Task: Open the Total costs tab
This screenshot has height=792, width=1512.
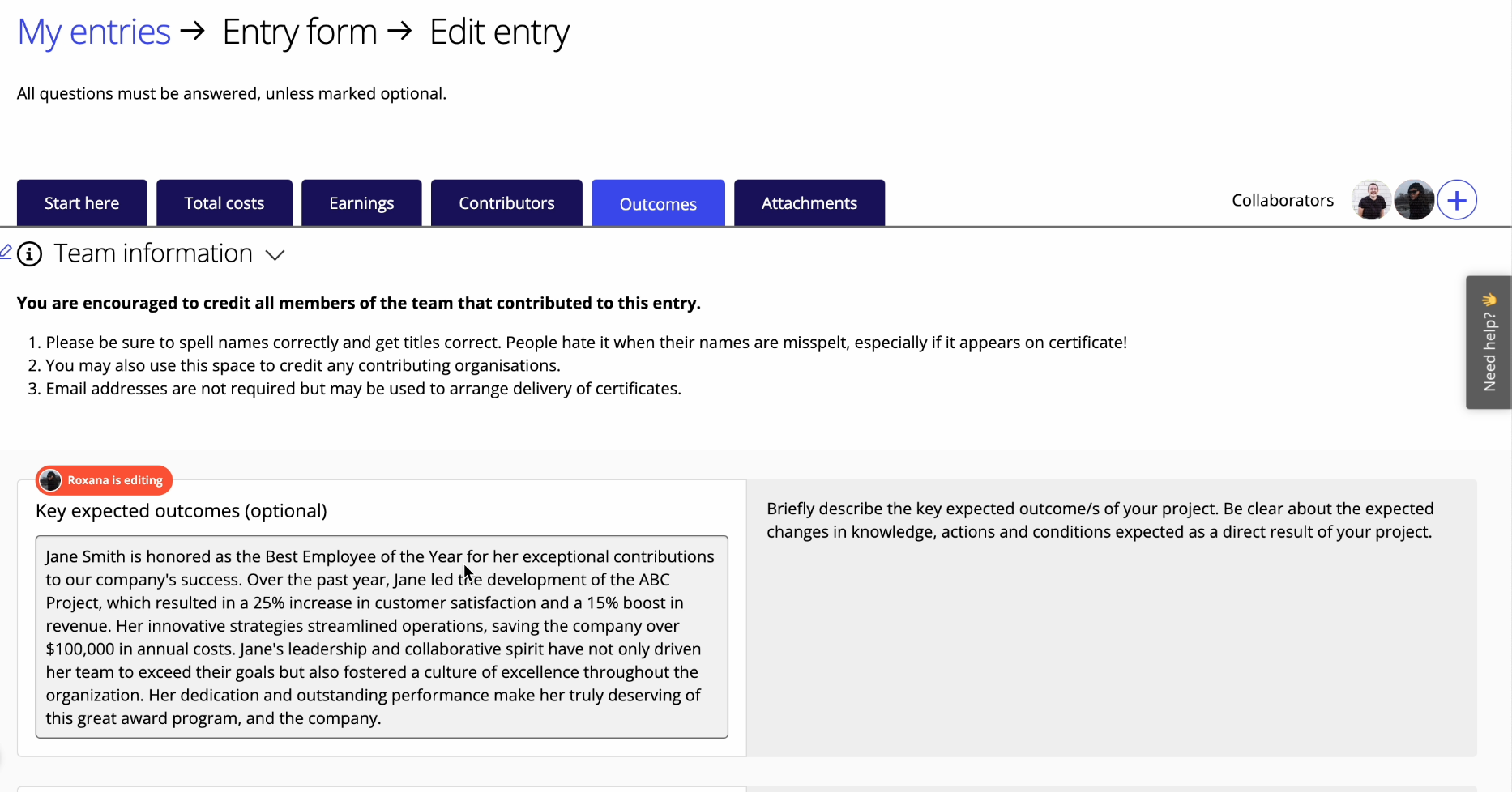Action: pos(224,203)
